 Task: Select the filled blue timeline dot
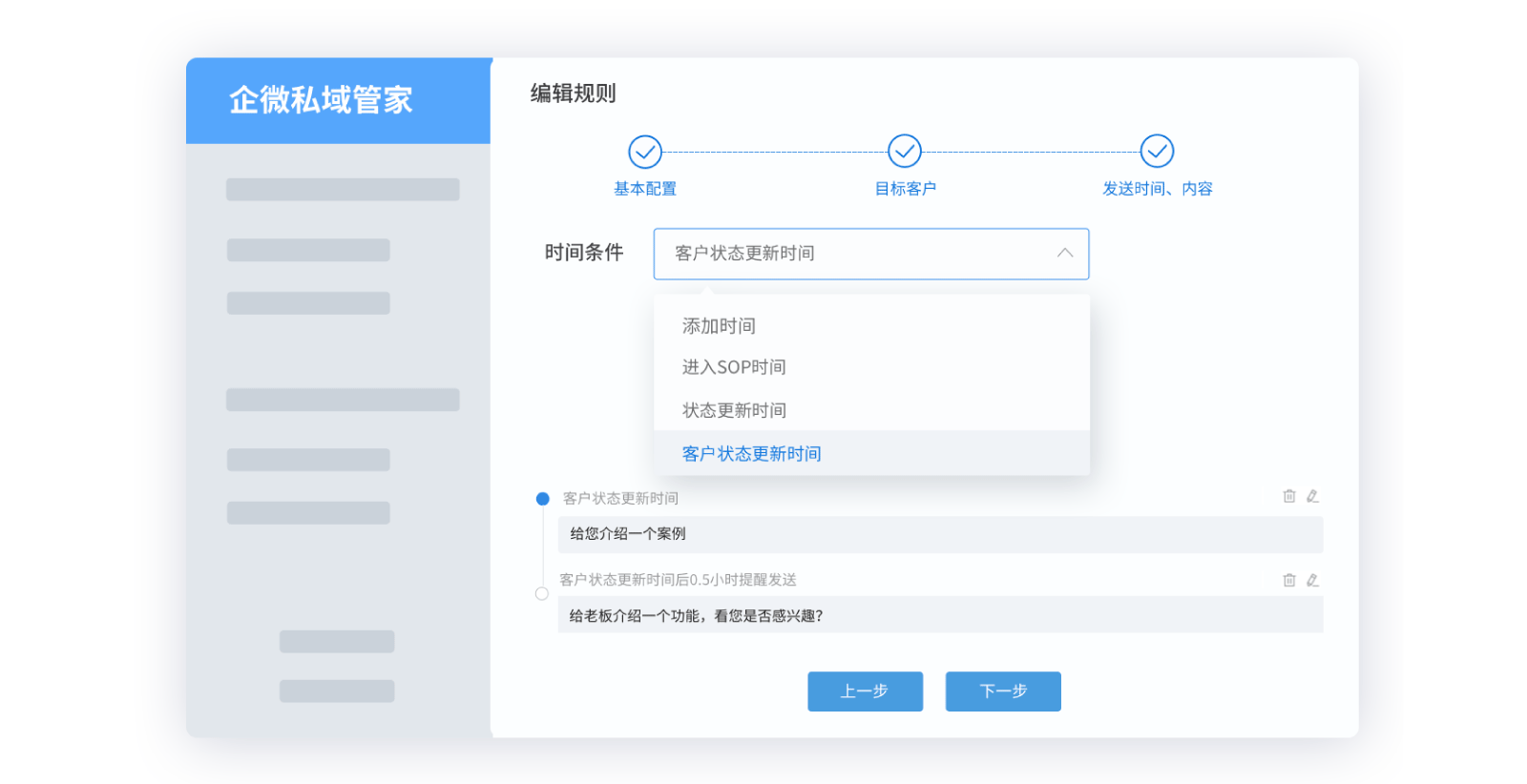click(543, 499)
